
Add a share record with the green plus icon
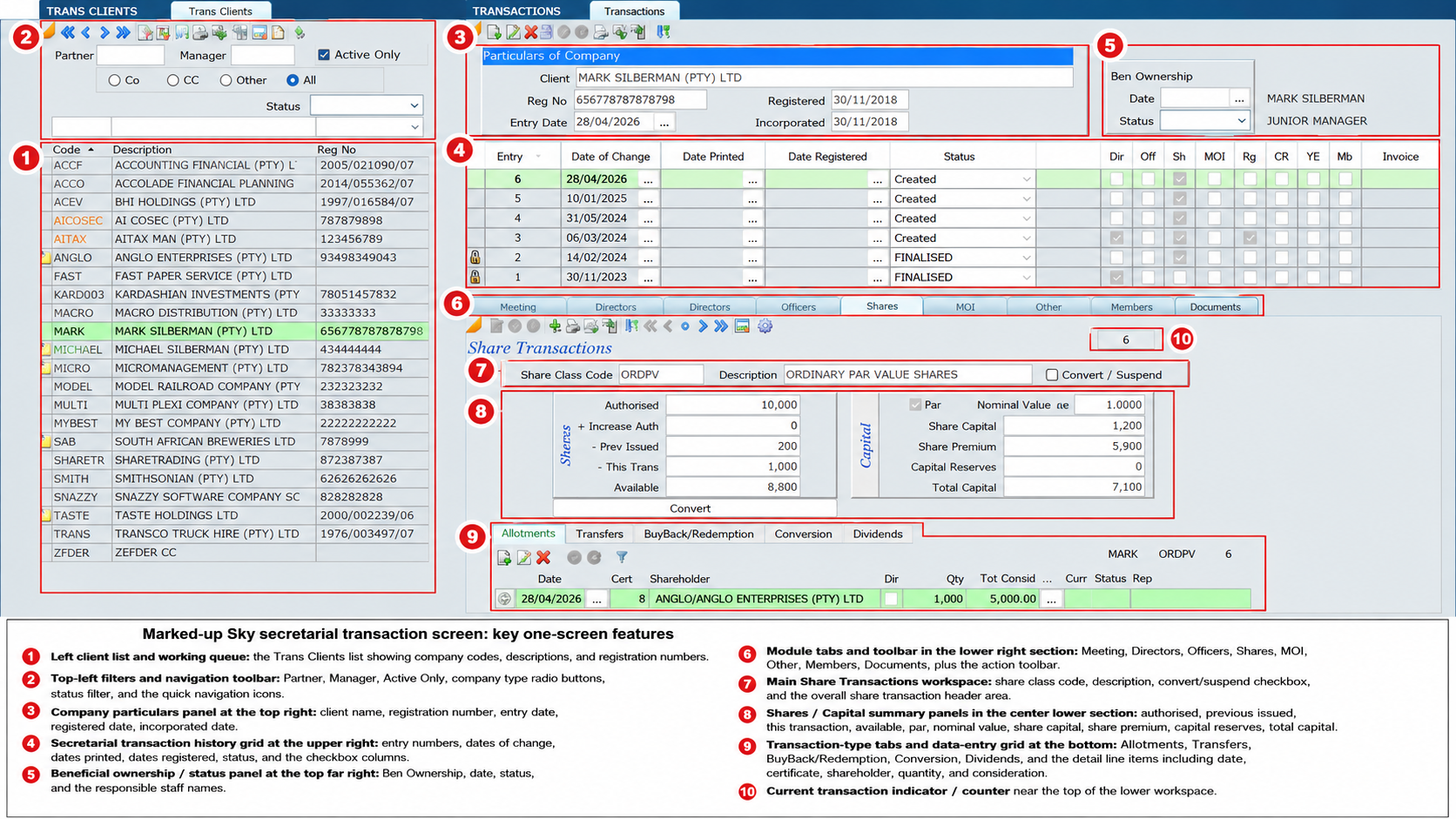[555, 326]
